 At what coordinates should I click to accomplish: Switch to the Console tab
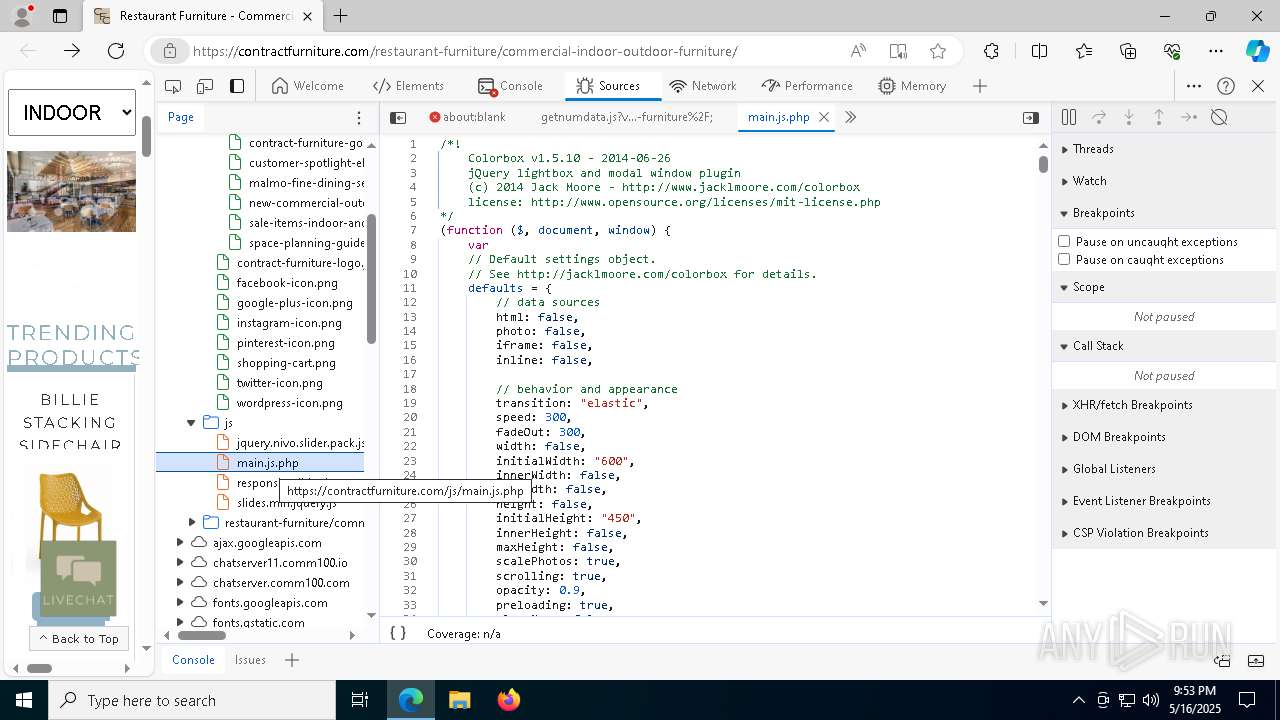coord(511,86)
